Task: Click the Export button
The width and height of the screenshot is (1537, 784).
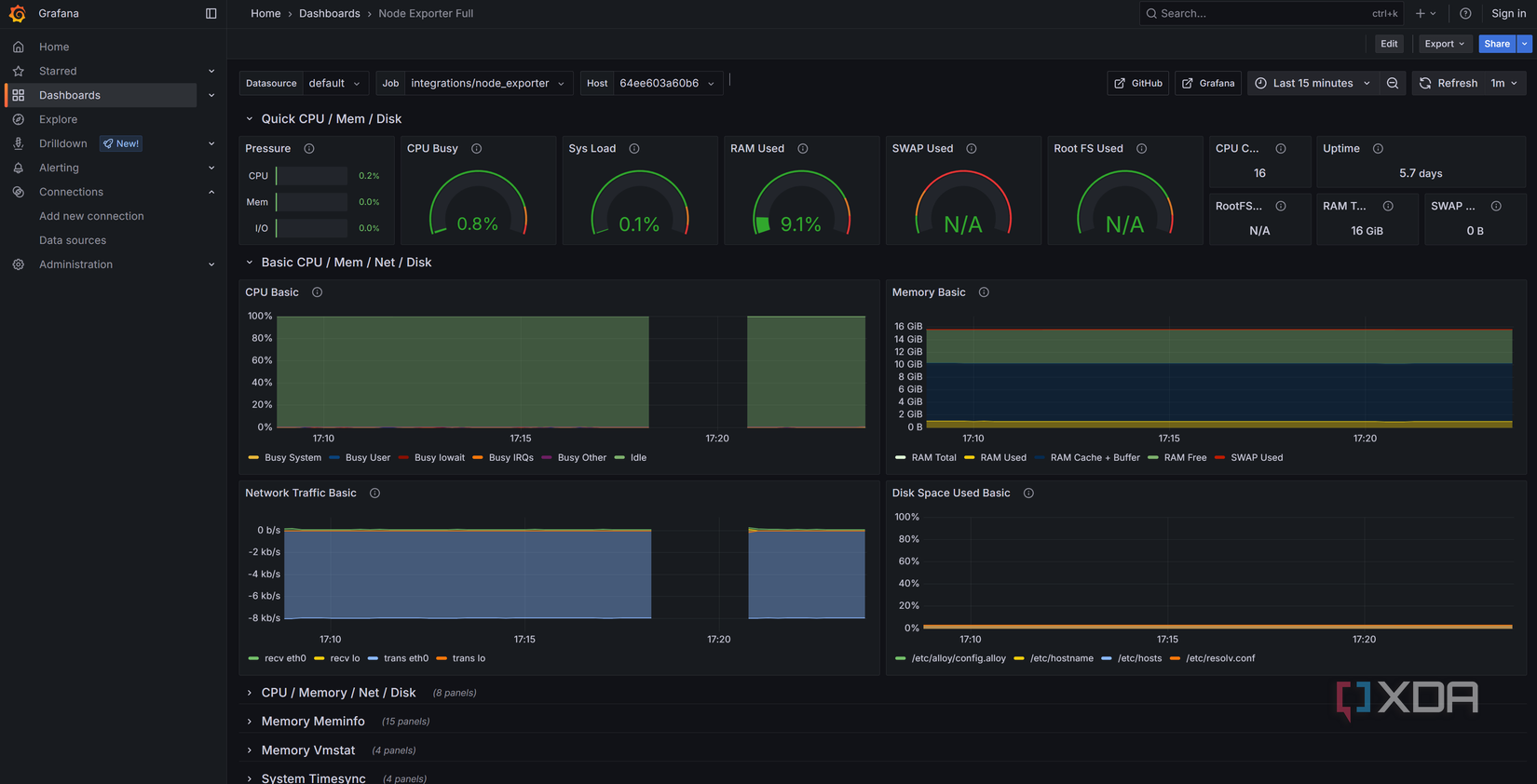Action: click(x=1445, y=44)
